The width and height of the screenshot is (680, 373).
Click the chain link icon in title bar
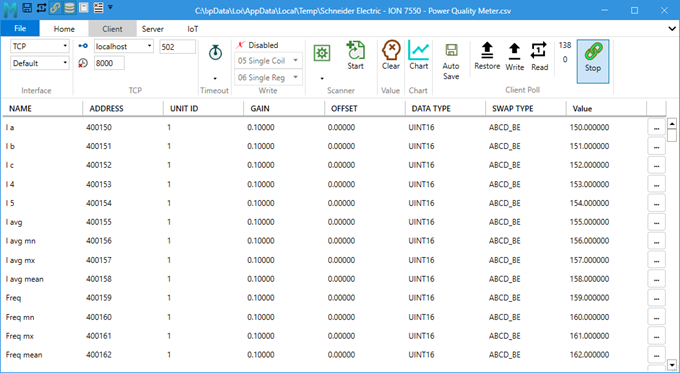[x=55, y=7]
